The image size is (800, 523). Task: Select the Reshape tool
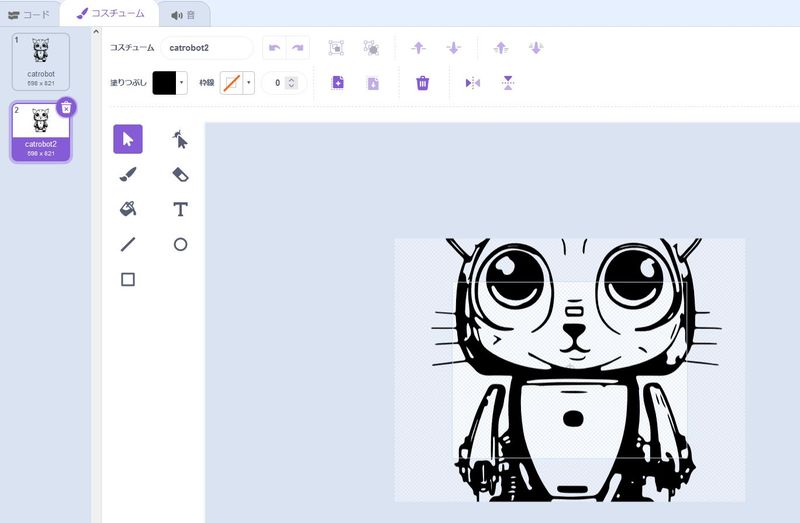[180, 139]
